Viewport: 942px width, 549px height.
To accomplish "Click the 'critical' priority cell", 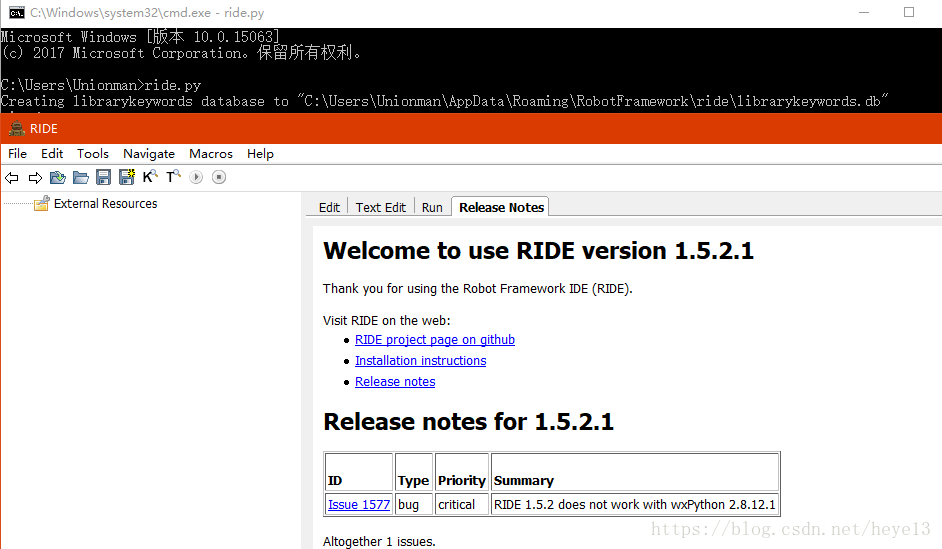I will pos(461,505).
